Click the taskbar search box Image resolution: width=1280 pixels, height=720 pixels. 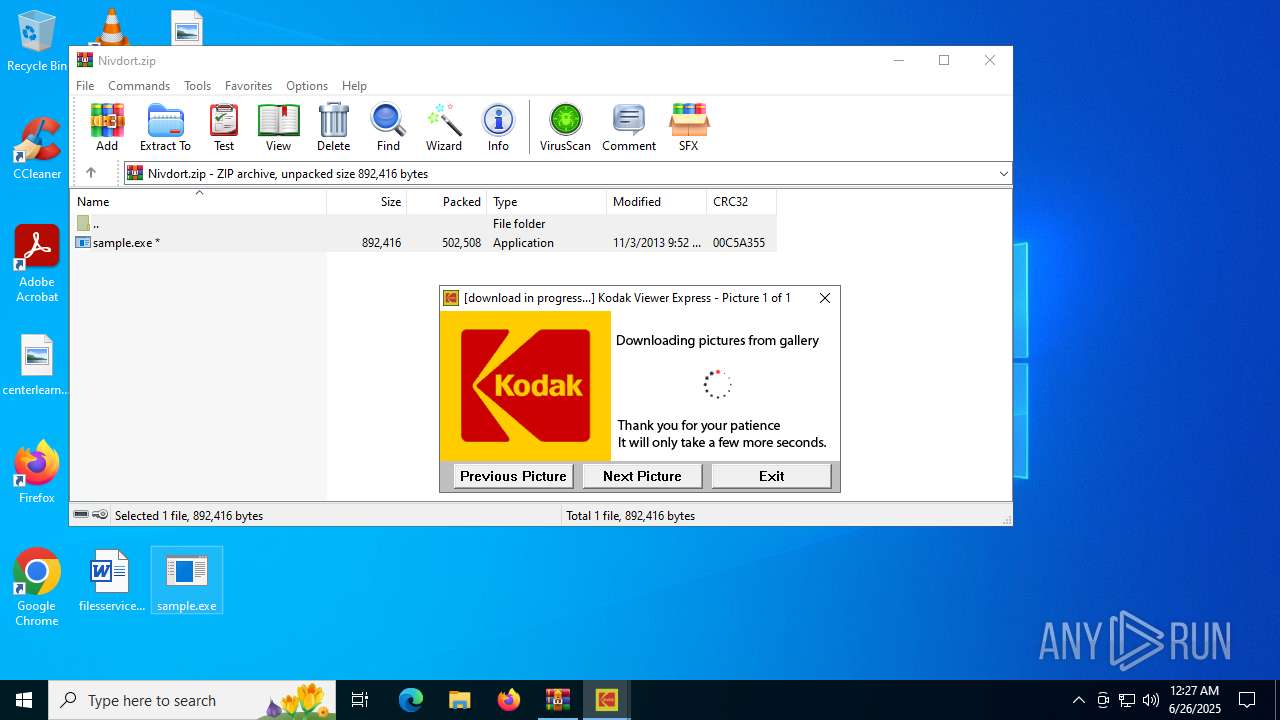[x=194, y=700]
